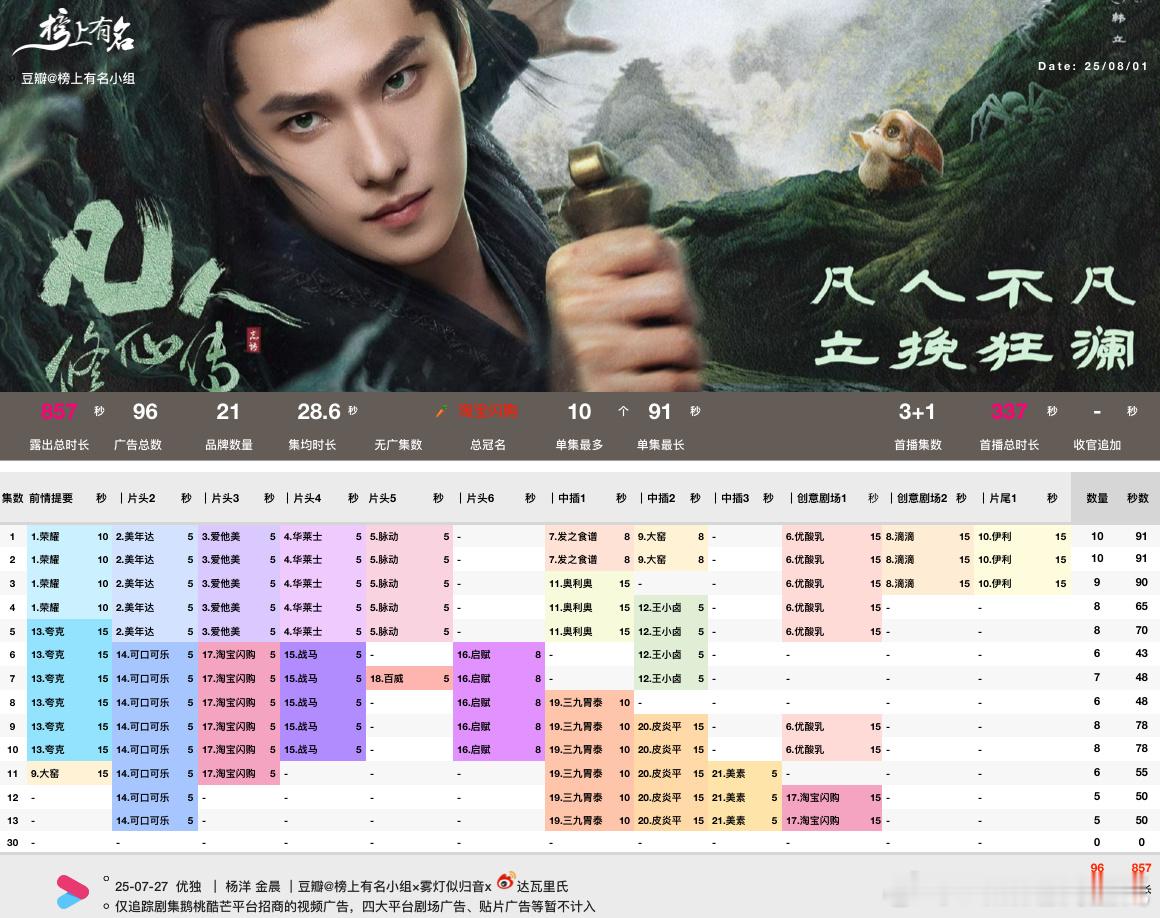Select the 片头3 column header

(x=225, y=498)
